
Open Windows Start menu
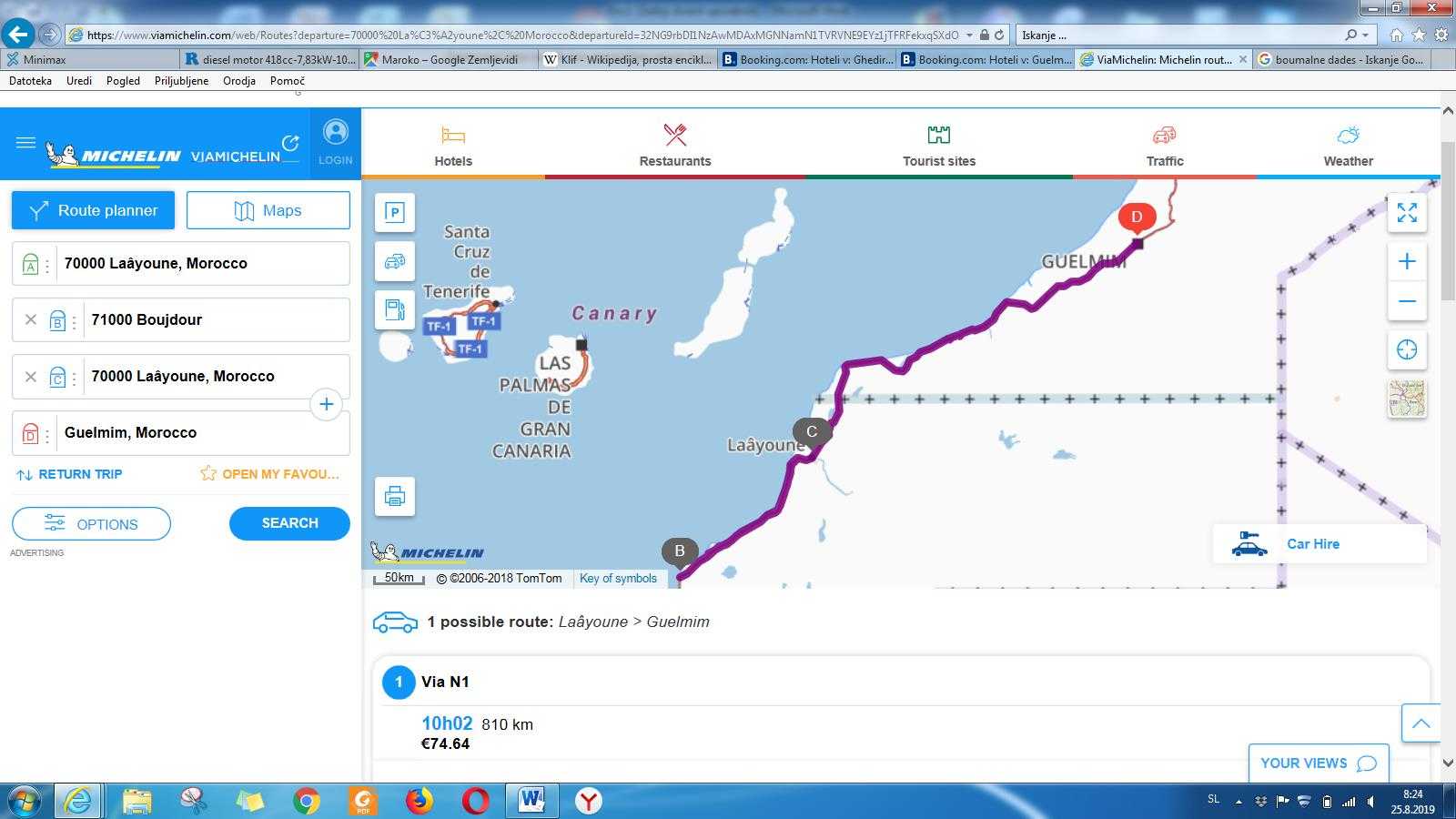point(25,801)
